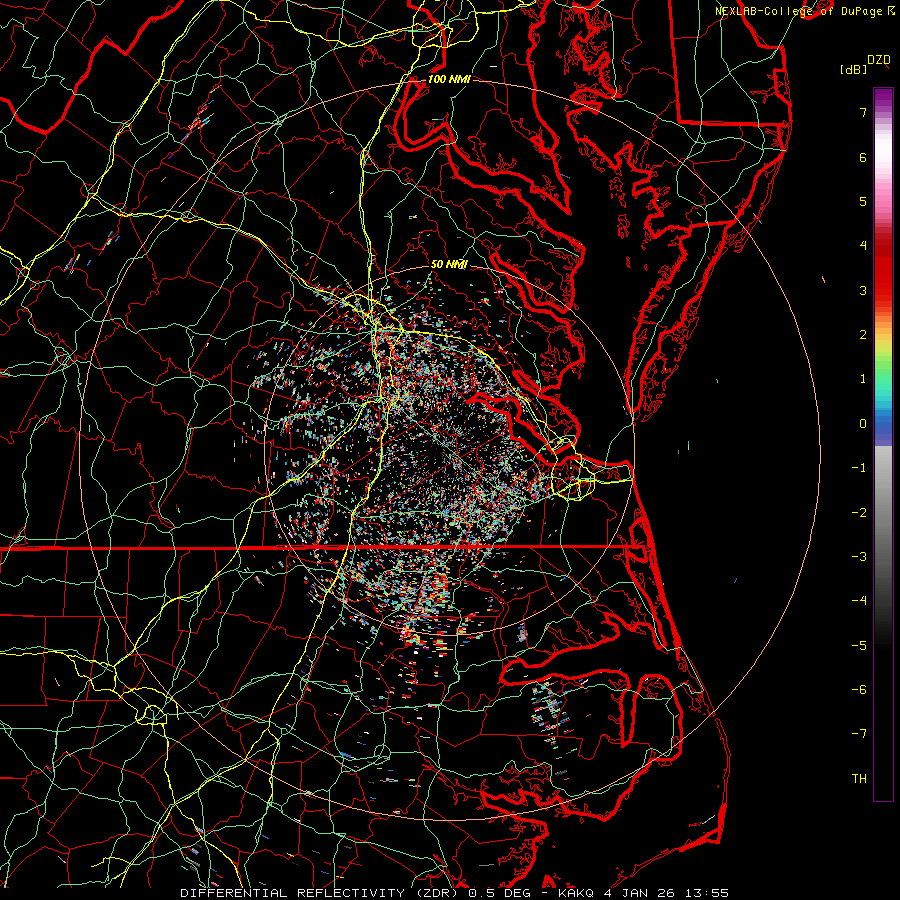The height and width of the screenshot is (900, 900).
Task: Click the 100 NMI range ring label
Action: click(x=449, y=79)
